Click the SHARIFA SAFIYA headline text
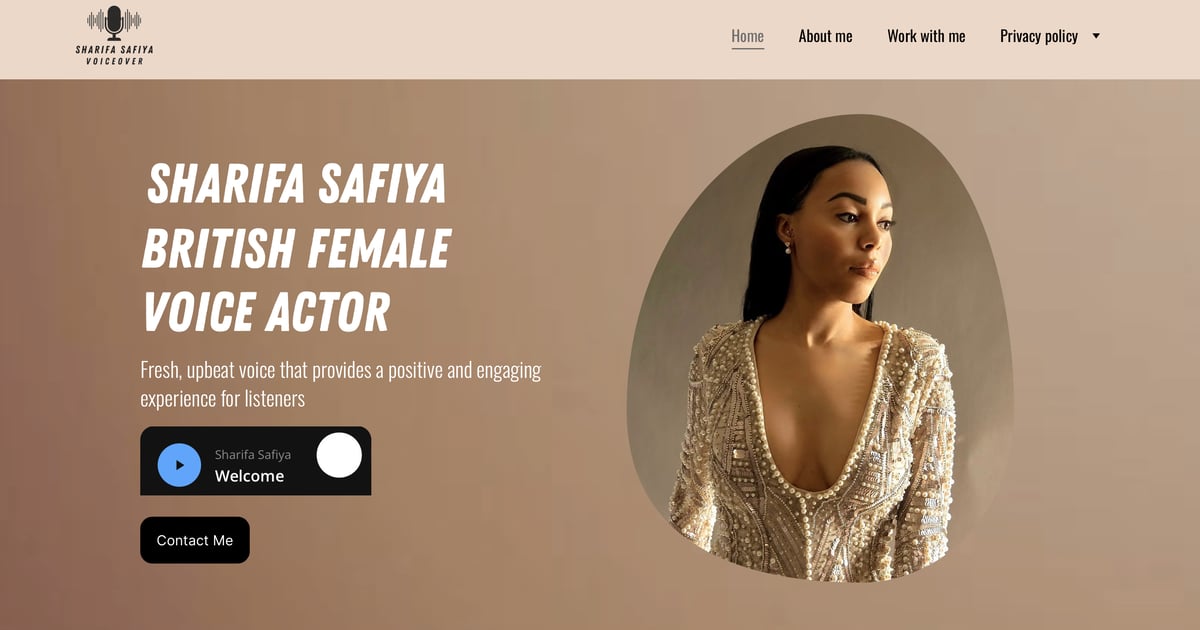1200x630 pixels. [x=296, y=183]
